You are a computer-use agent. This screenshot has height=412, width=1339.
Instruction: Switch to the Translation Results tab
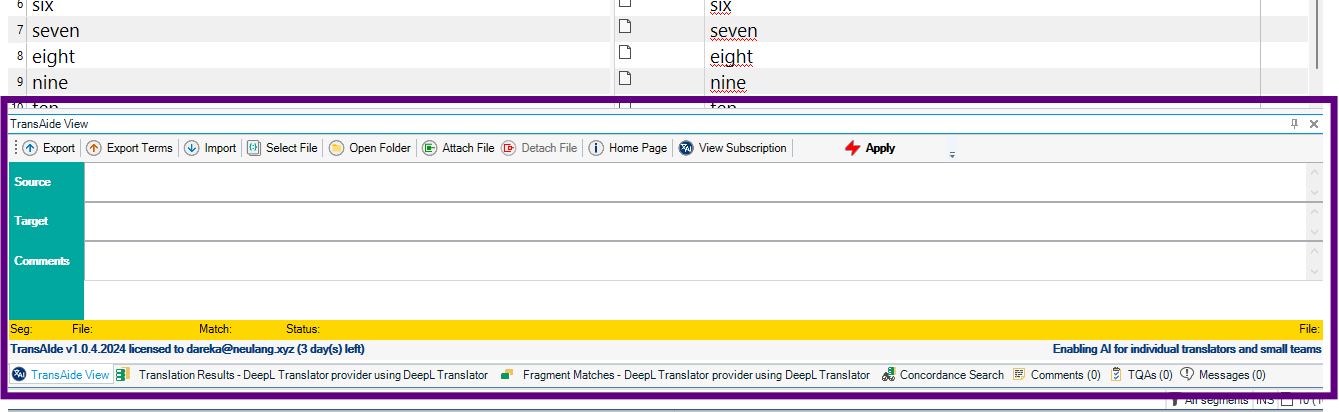click(x=303, y=375)
